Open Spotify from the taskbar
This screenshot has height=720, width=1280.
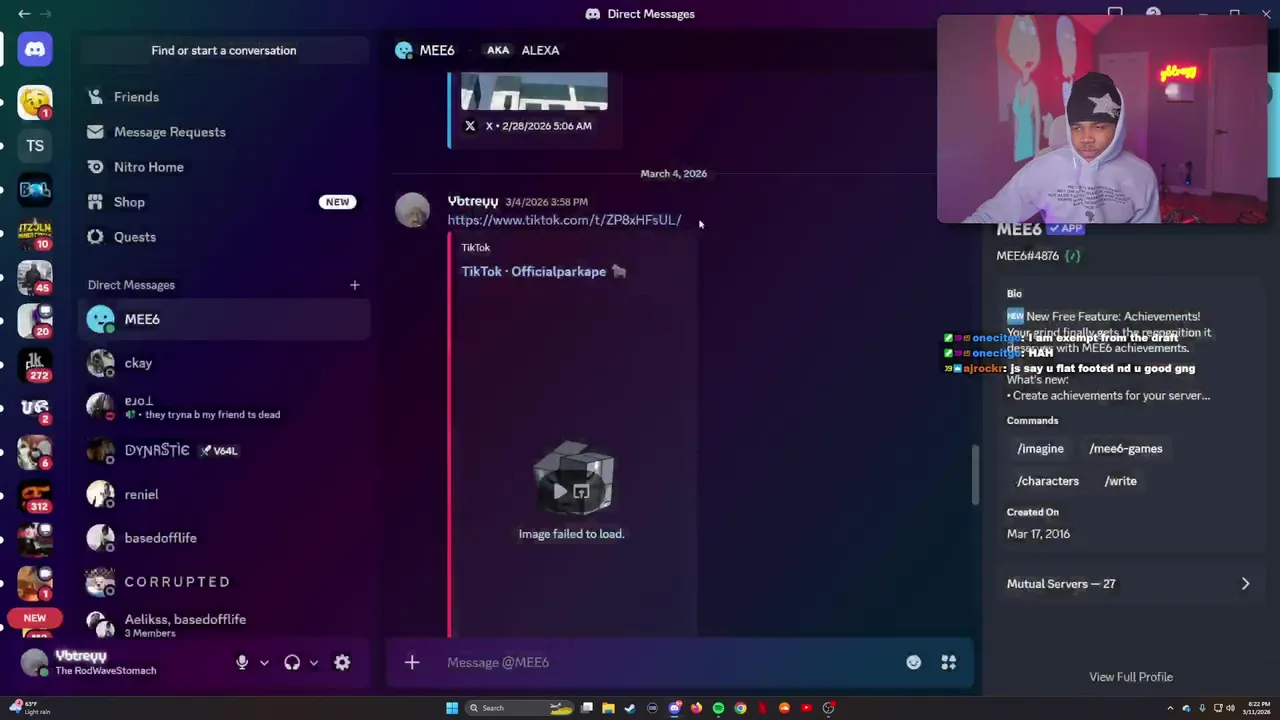718,708
